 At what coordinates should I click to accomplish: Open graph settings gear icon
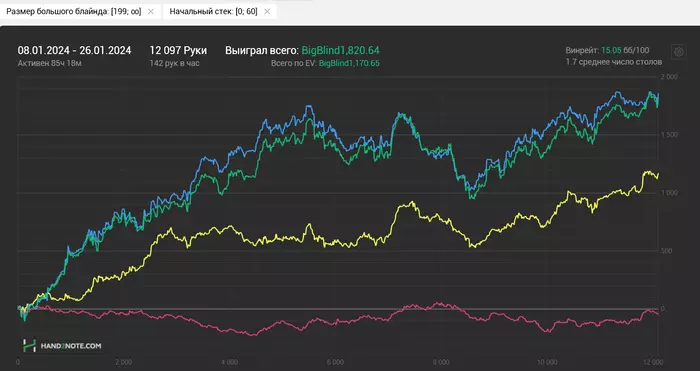pyautogui.click(x=679, y=51)
